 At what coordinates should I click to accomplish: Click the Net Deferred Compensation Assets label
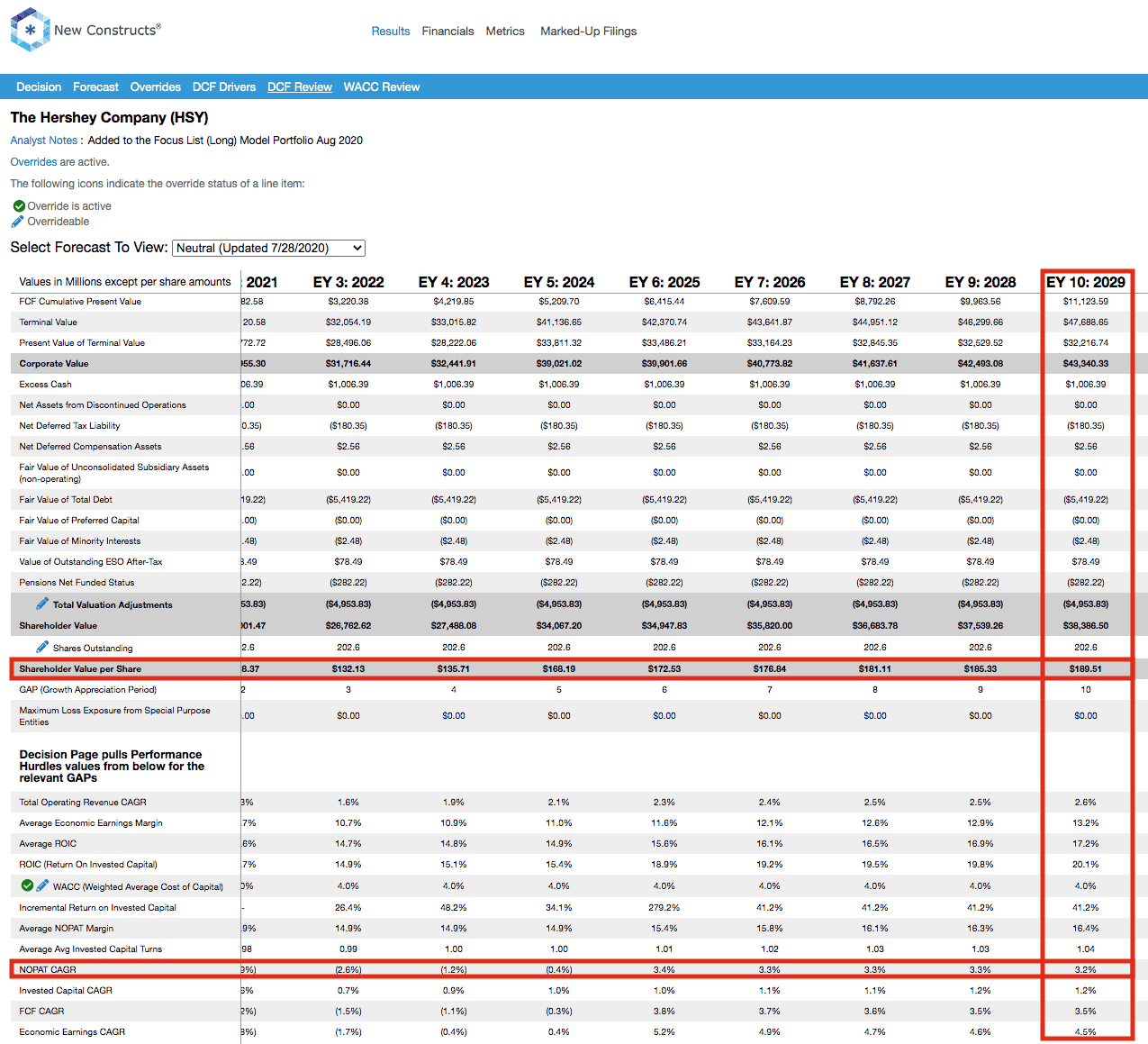(90, 447)
